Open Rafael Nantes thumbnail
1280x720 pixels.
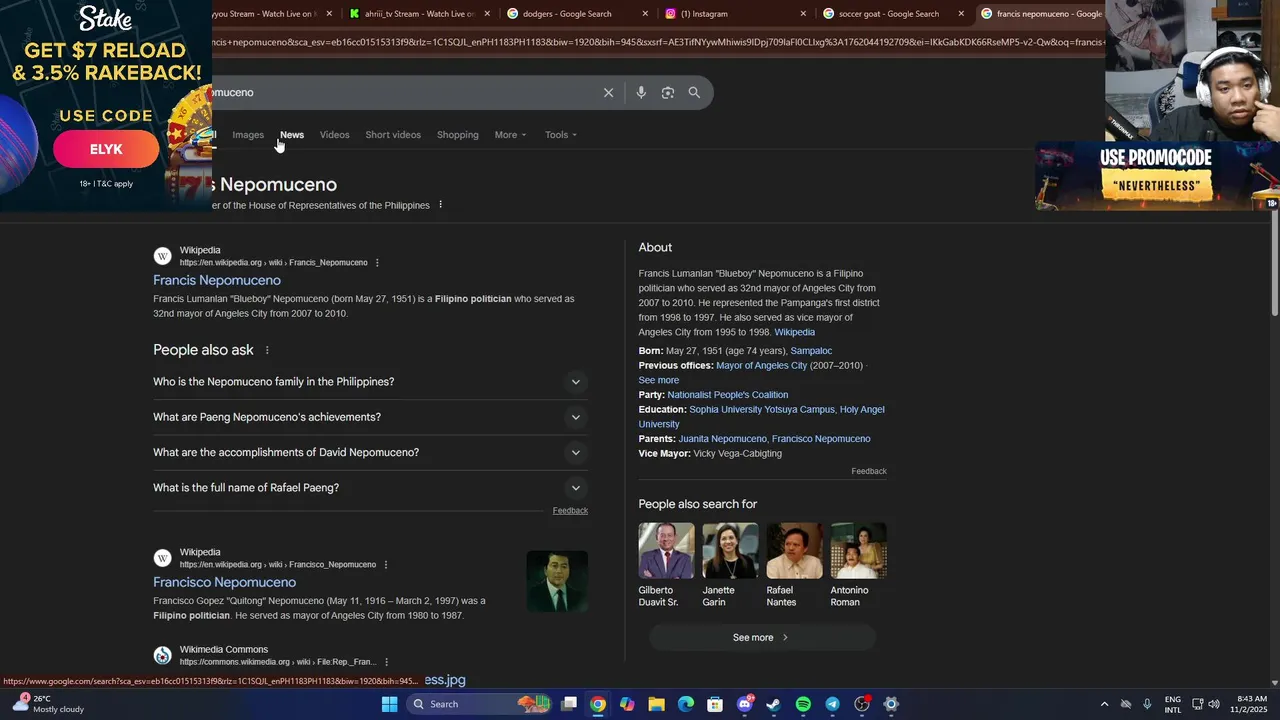(x=794, y=551)
